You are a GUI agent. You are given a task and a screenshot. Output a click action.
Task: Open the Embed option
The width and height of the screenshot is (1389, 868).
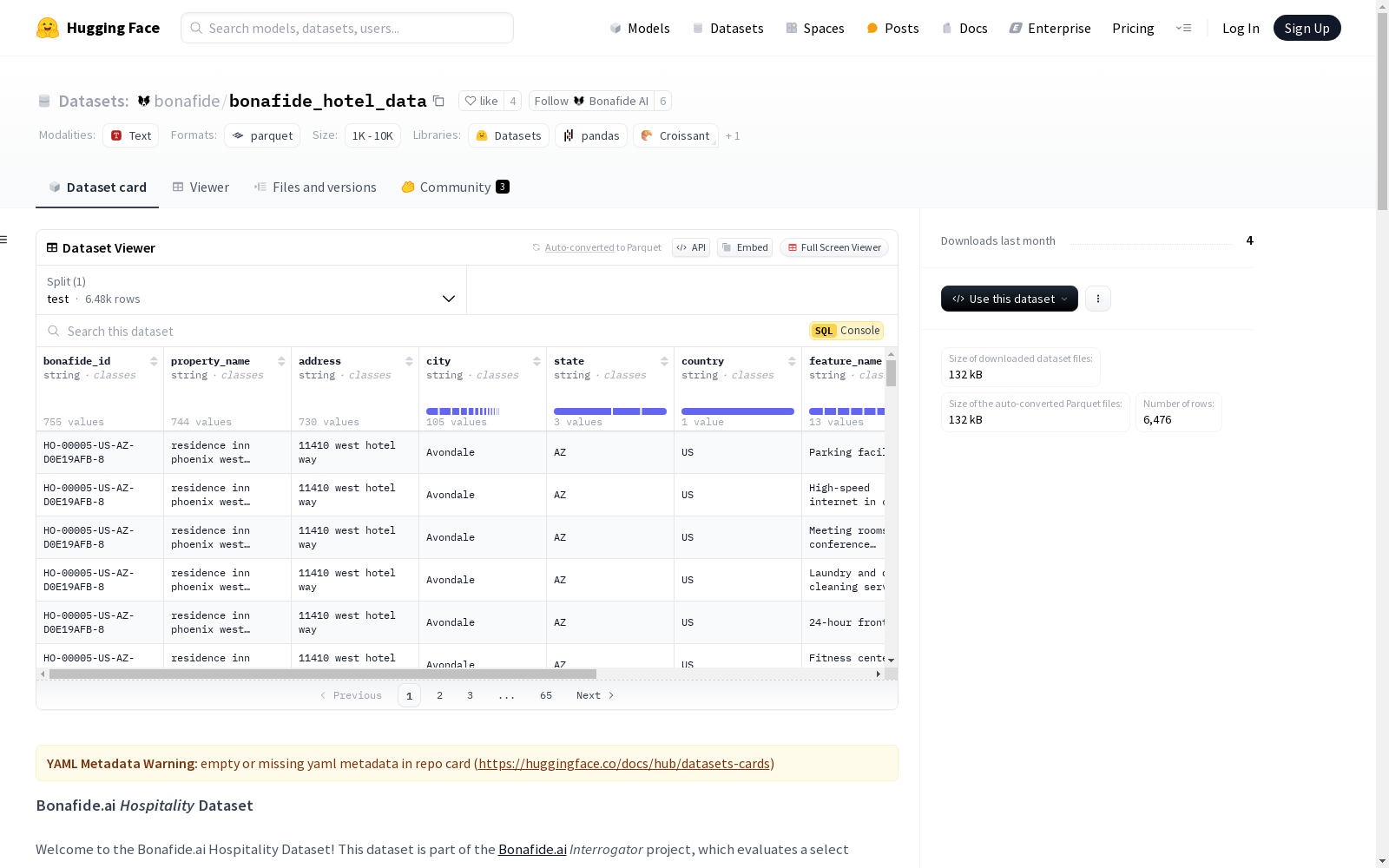pyautogui.click(x=745, y=247)
